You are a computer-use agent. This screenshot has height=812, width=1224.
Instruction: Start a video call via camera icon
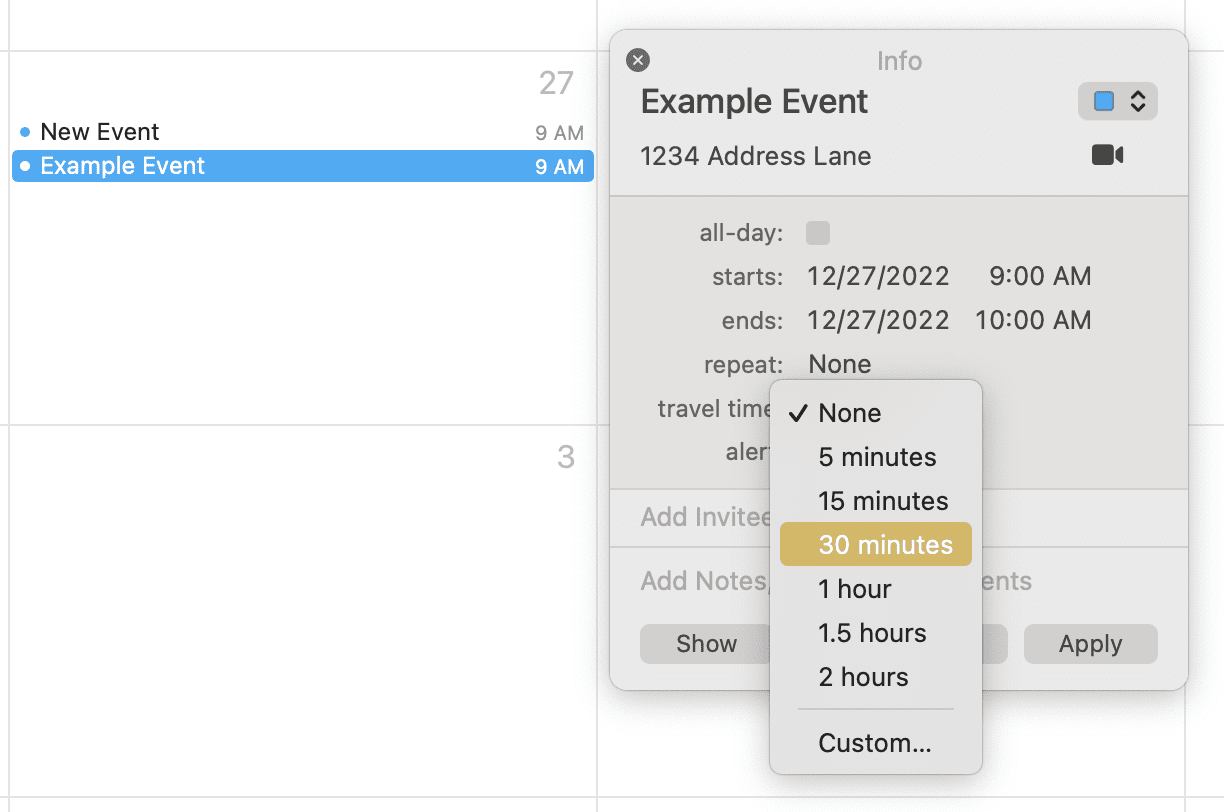1106,154
